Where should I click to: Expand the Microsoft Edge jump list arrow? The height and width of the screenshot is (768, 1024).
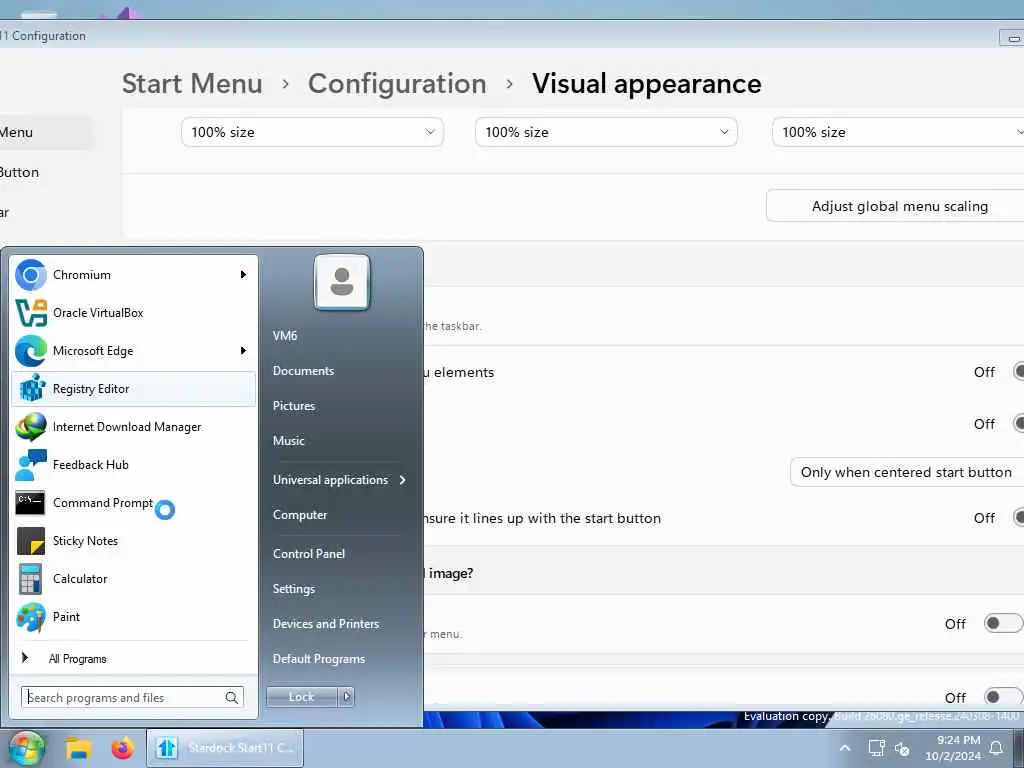(243, 351)
